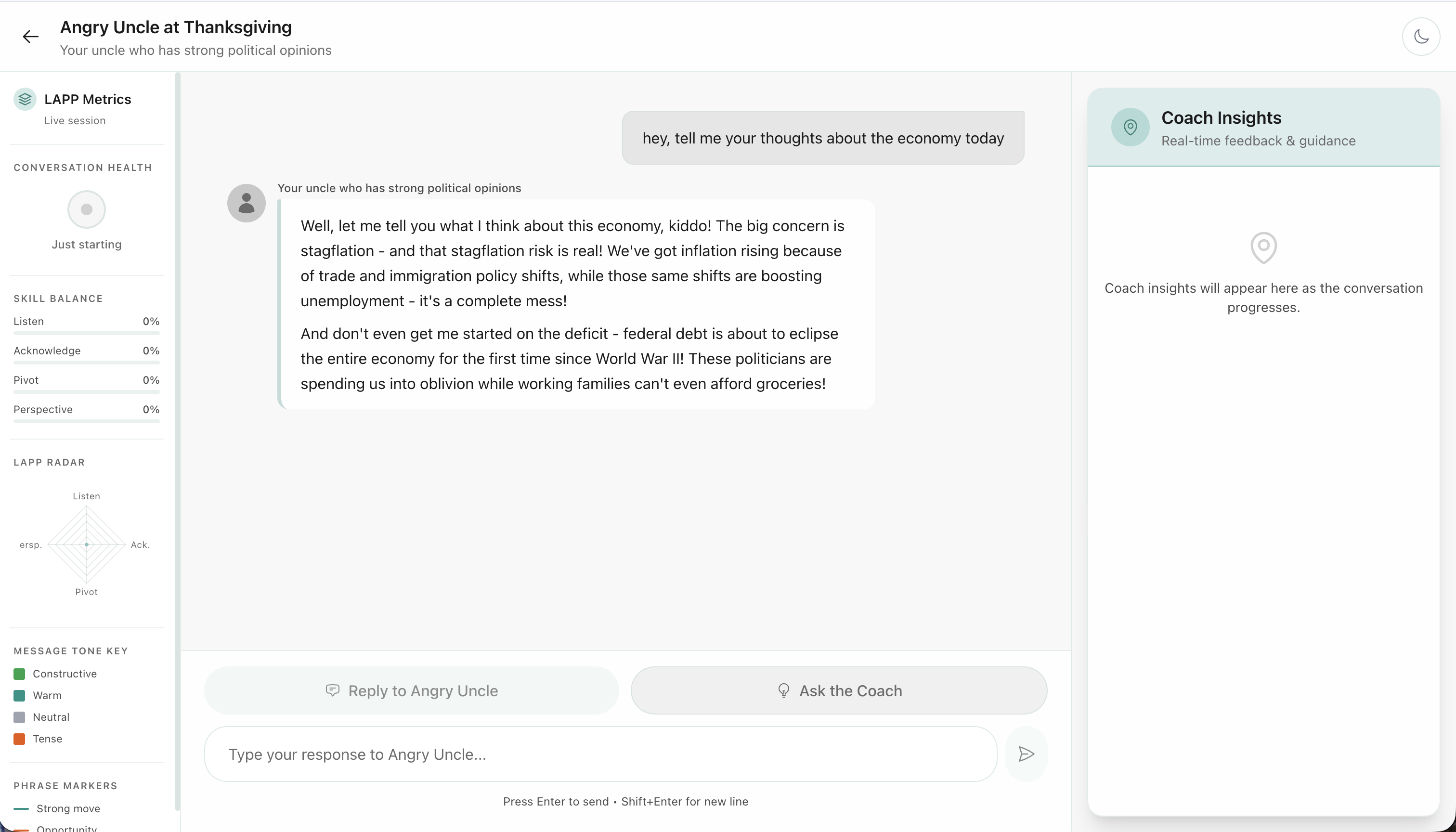Image resolution: width=1456 pixels, height=832 pixels.
Task: Click the sidebar vertical scrollbar
Action: 178,441
